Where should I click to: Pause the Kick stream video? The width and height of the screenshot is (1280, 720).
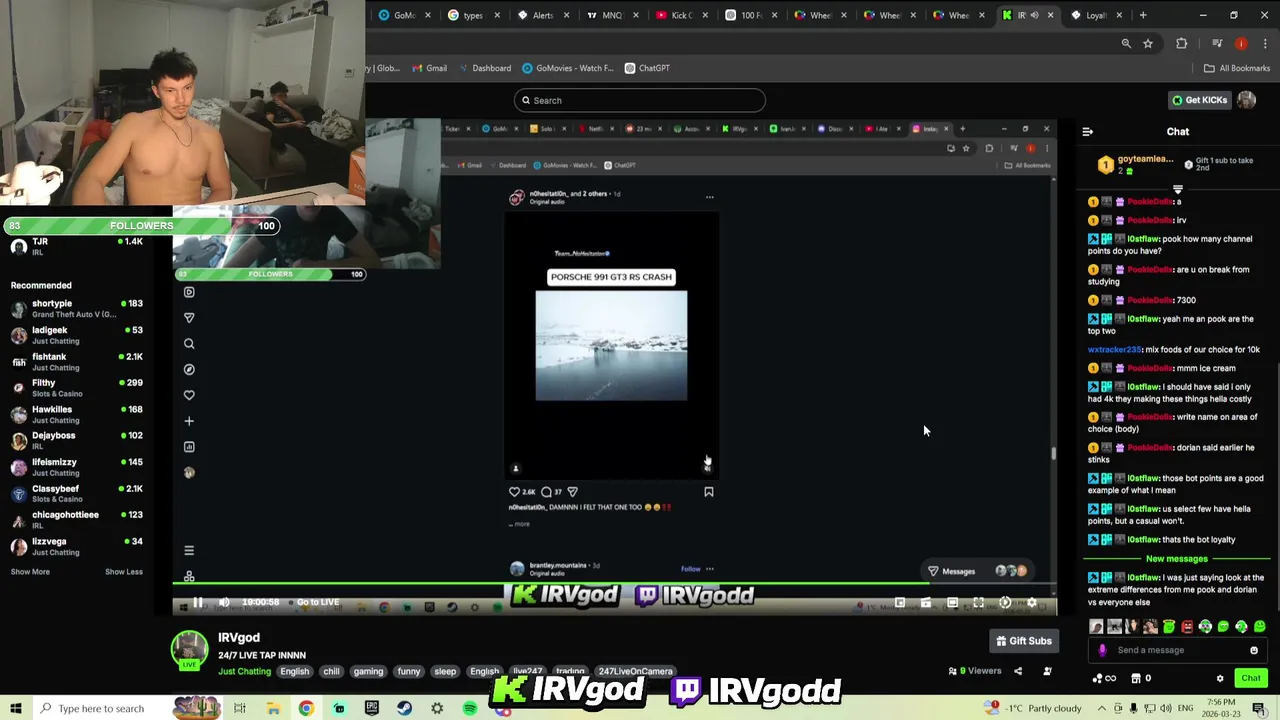[198, 602]
